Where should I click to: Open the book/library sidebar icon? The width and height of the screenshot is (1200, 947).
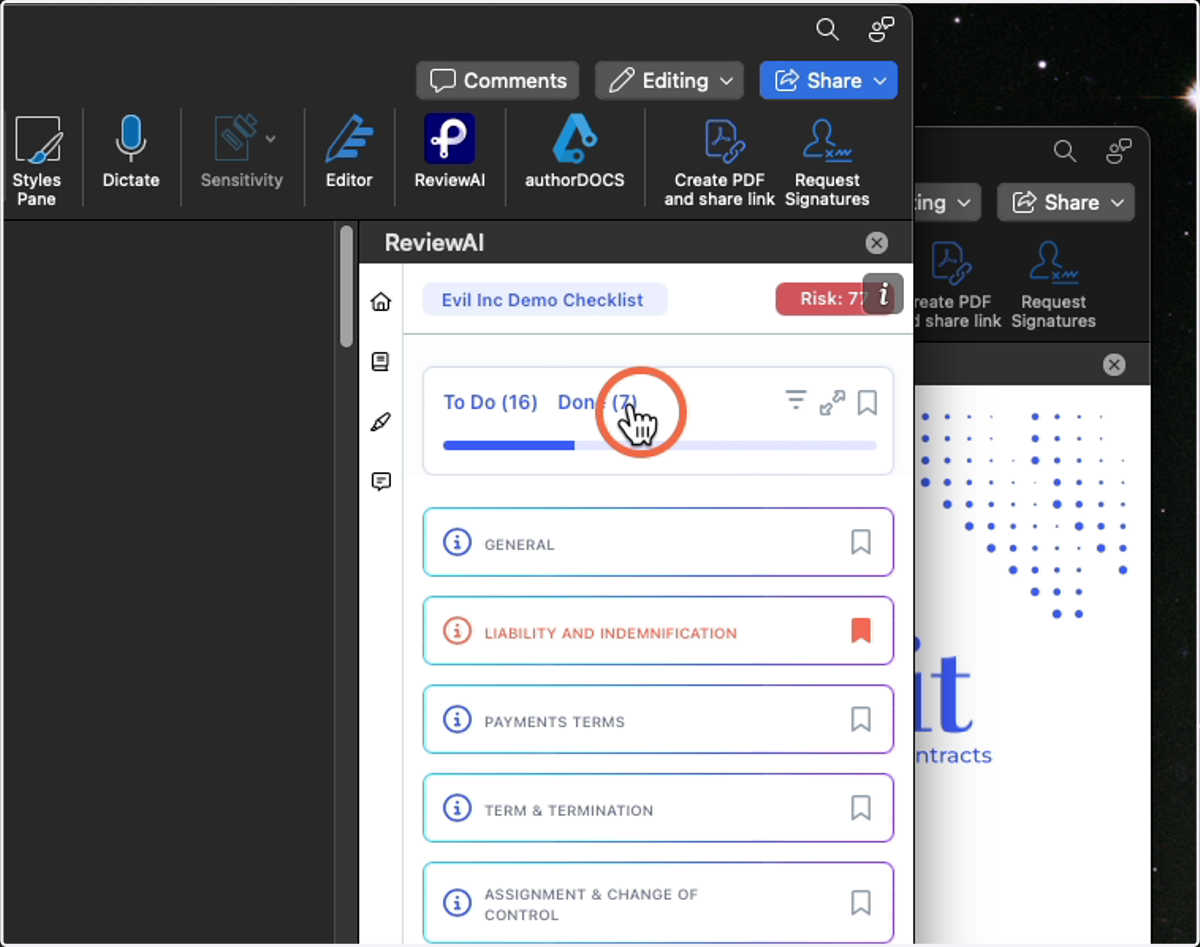tap(381, 362)
